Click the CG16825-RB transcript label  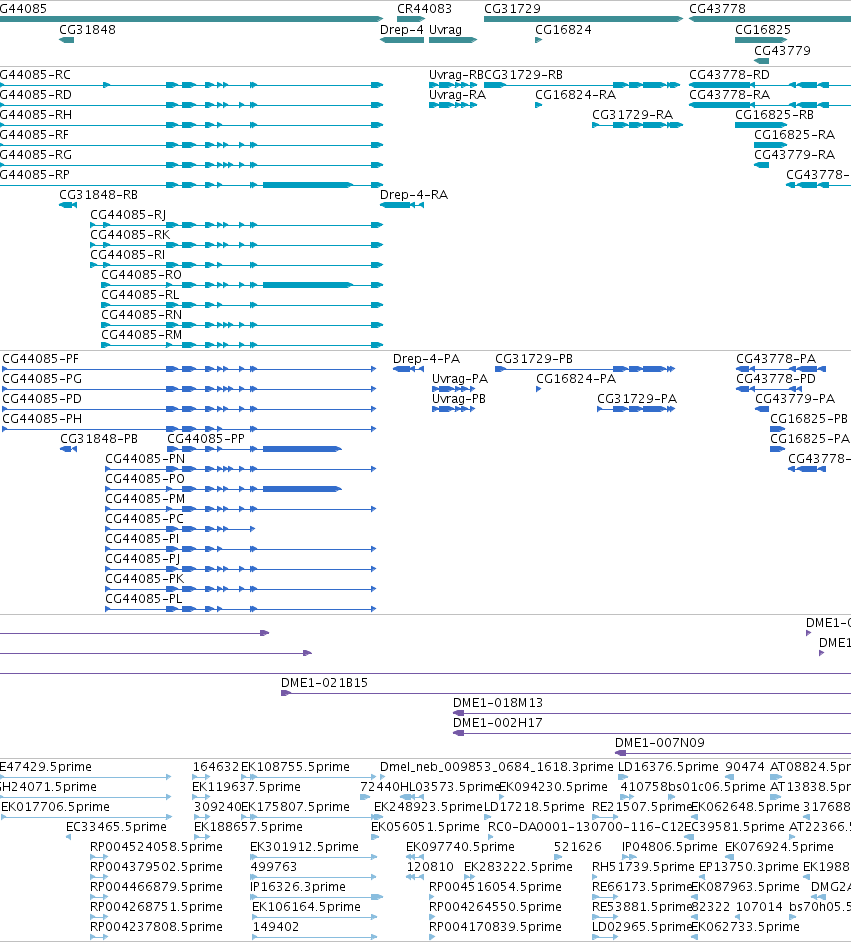coord(774,114)
